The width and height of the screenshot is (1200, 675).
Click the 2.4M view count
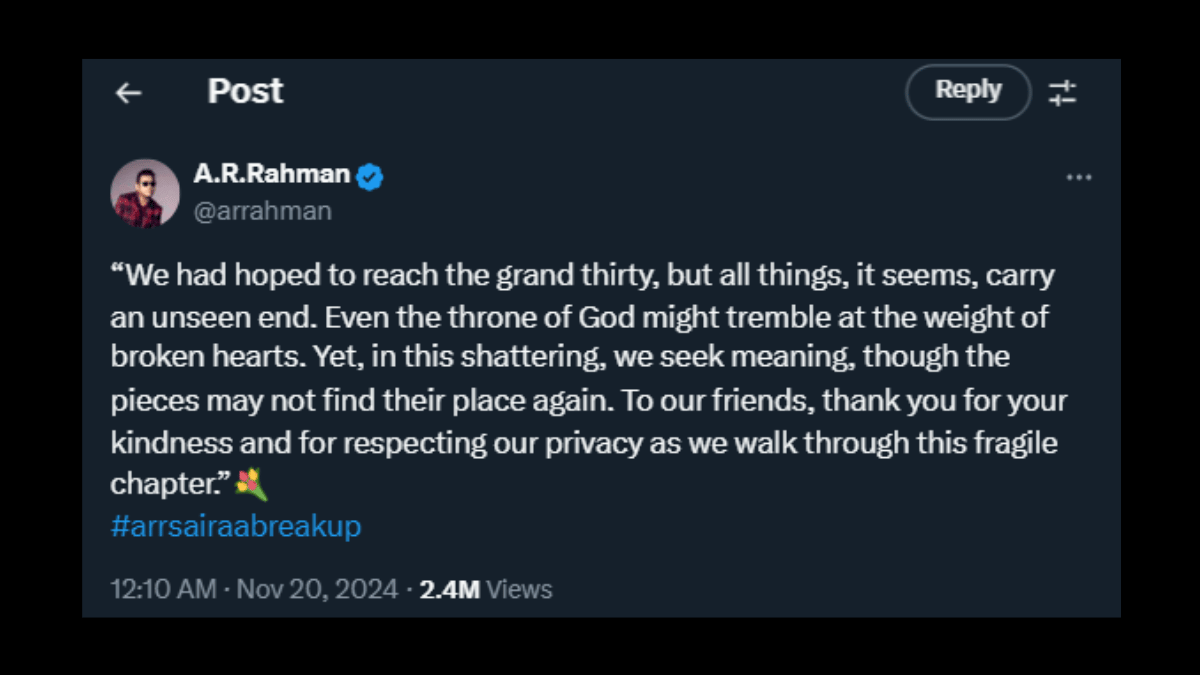[450, 589]
